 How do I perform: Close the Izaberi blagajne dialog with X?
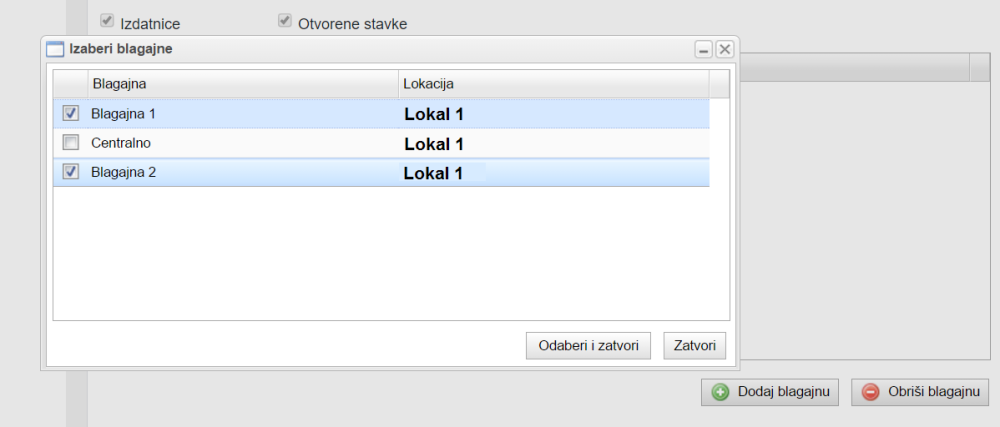click(725, 49)
